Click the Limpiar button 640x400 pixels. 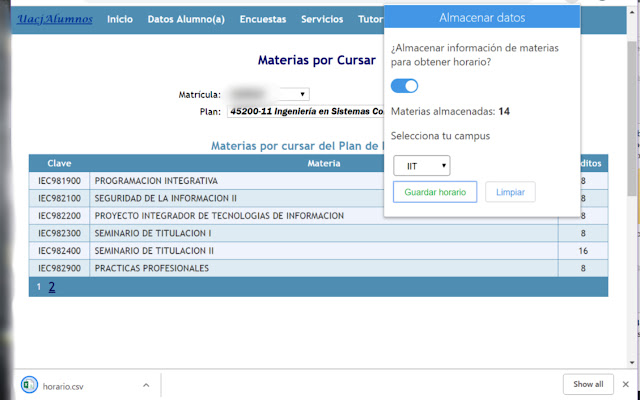pyautogui.click(x=510, y=192)
